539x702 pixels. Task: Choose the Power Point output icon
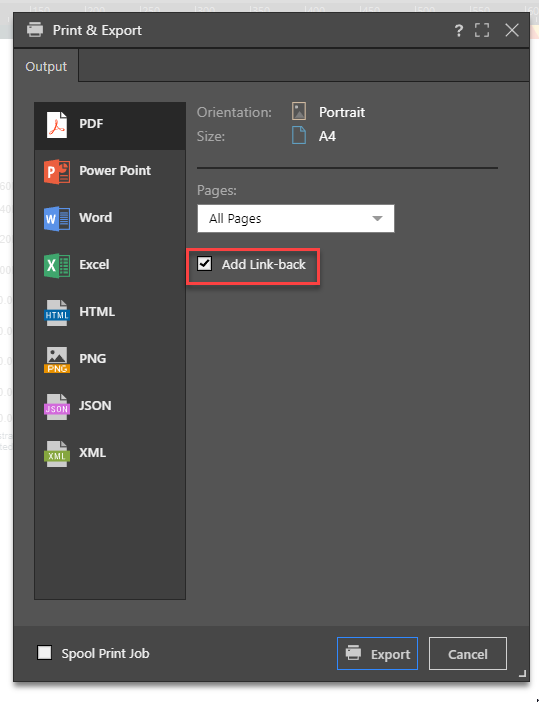[57, 171]
